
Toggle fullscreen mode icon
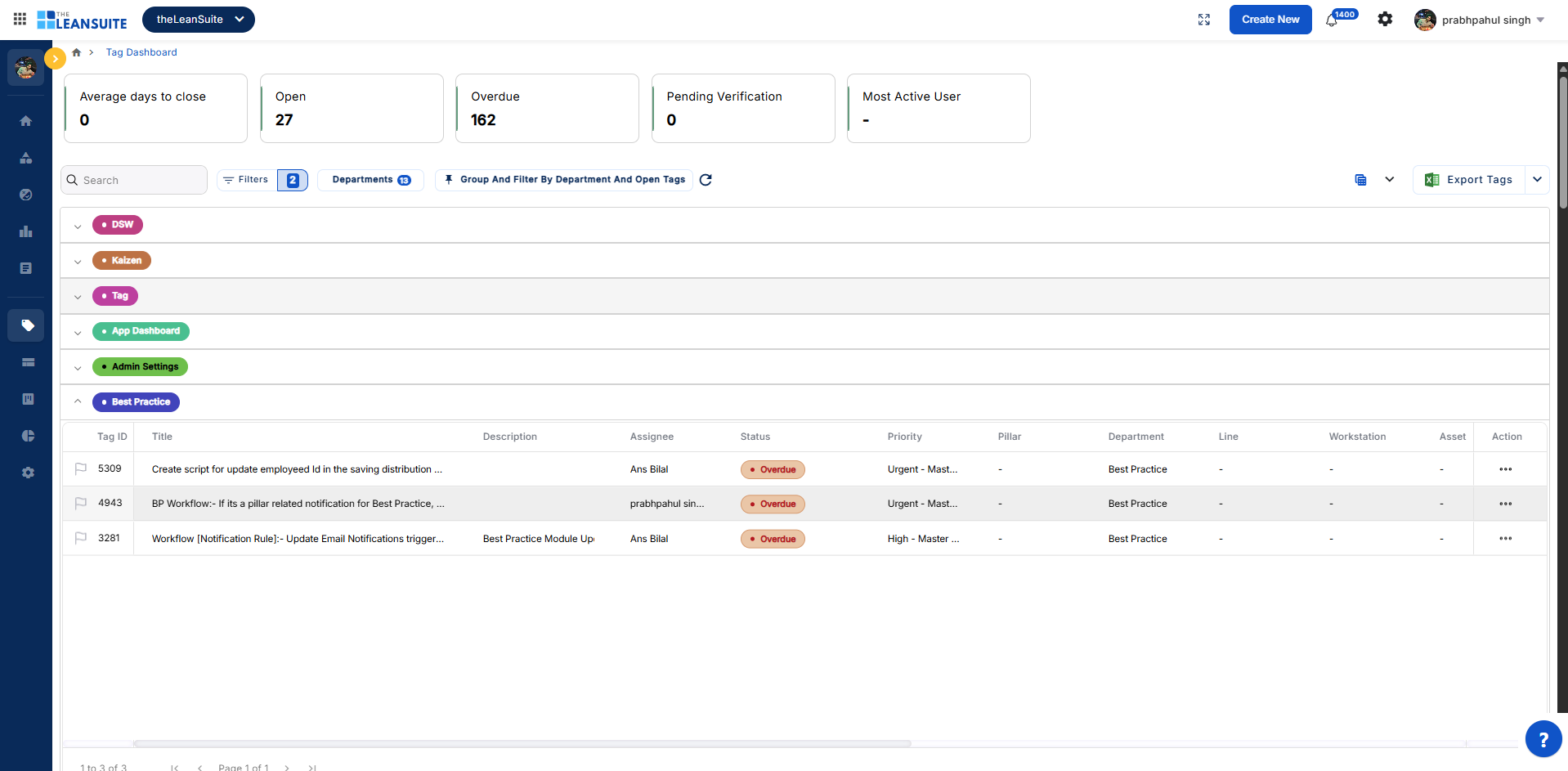[x=1204, y=20]
